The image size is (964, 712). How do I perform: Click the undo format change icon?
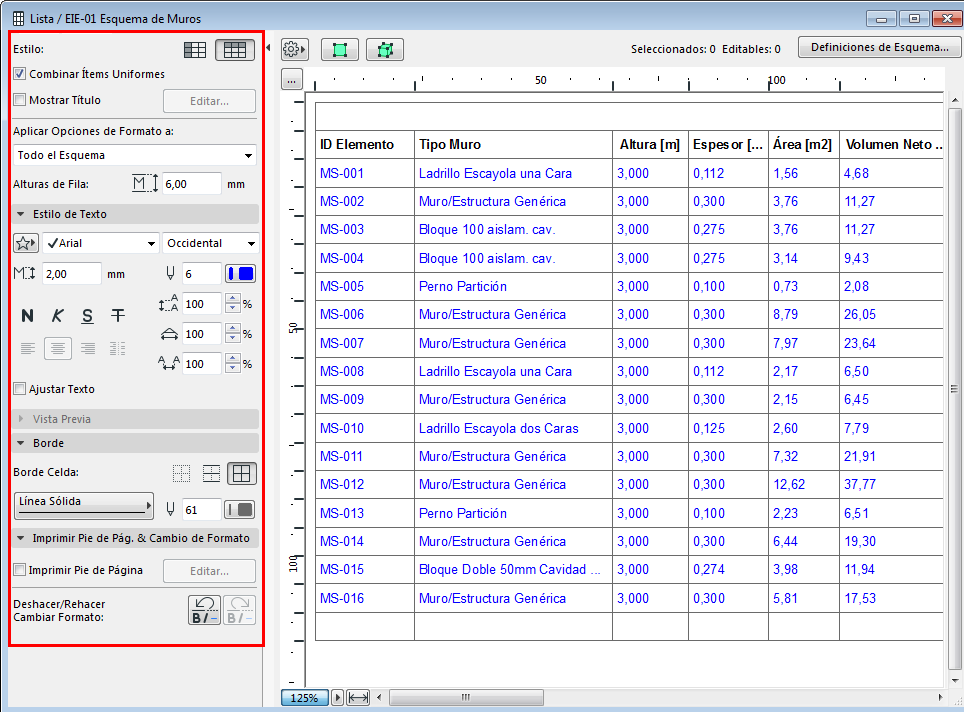point(205,610)
